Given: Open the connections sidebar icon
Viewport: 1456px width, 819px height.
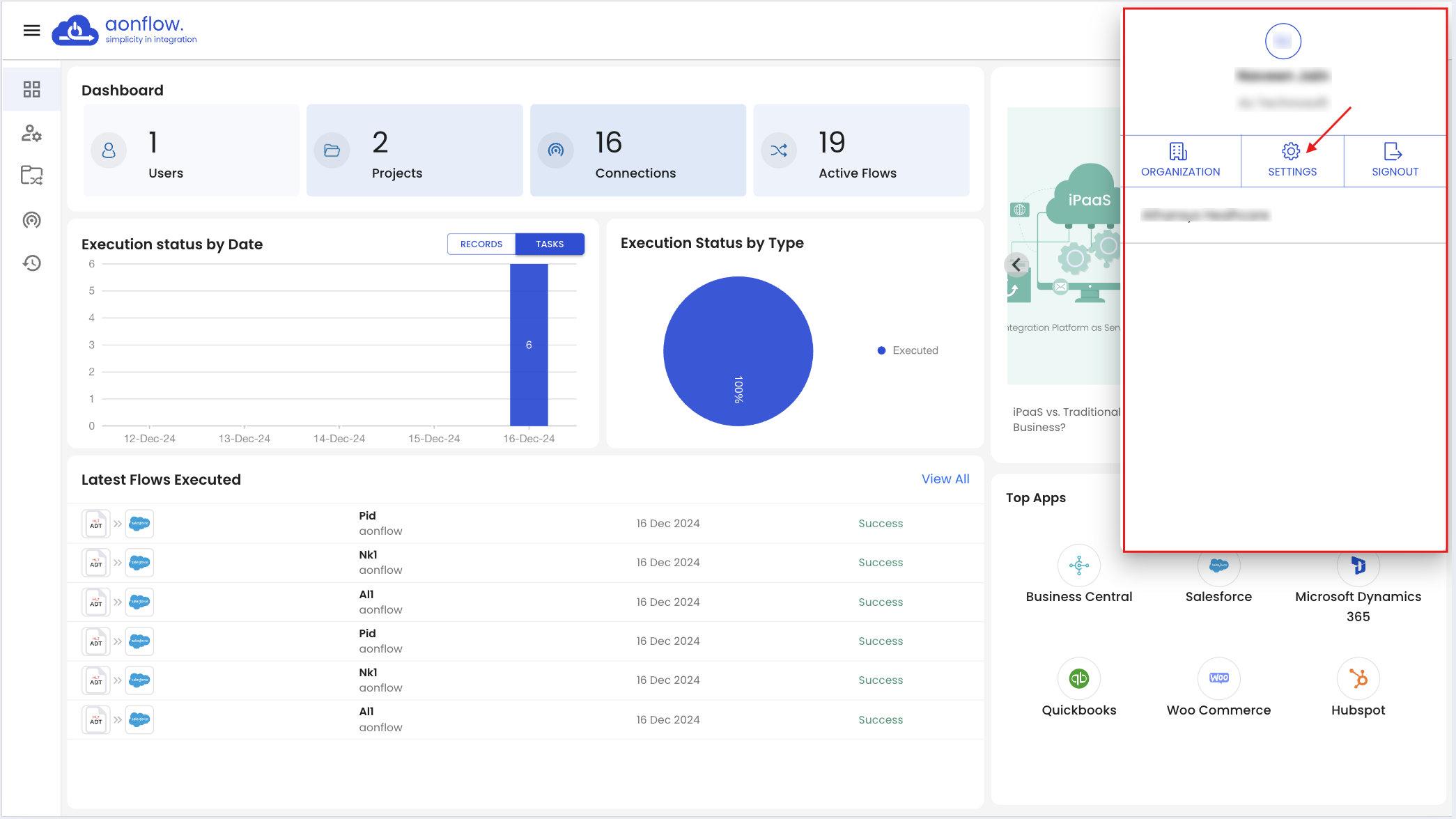Looking at the screenshot, I should (31, 220).
